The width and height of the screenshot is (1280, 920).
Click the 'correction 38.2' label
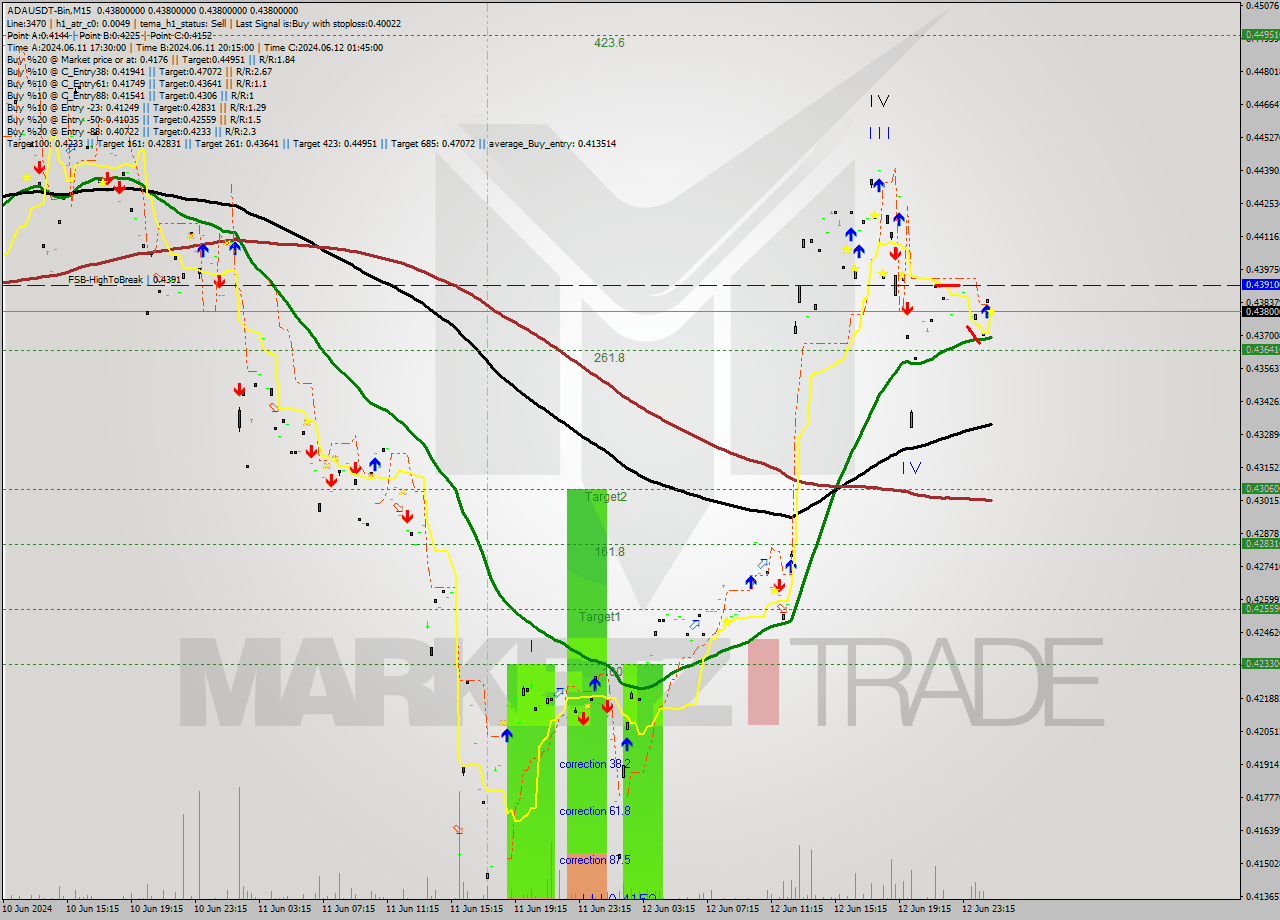[595, 764]
